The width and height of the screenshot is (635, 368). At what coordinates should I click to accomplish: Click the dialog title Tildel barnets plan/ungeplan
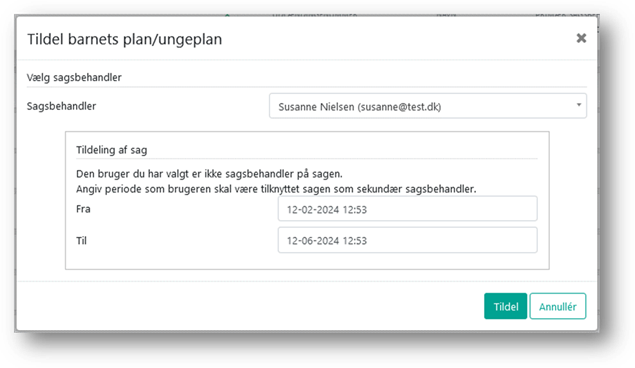[125, 39]
